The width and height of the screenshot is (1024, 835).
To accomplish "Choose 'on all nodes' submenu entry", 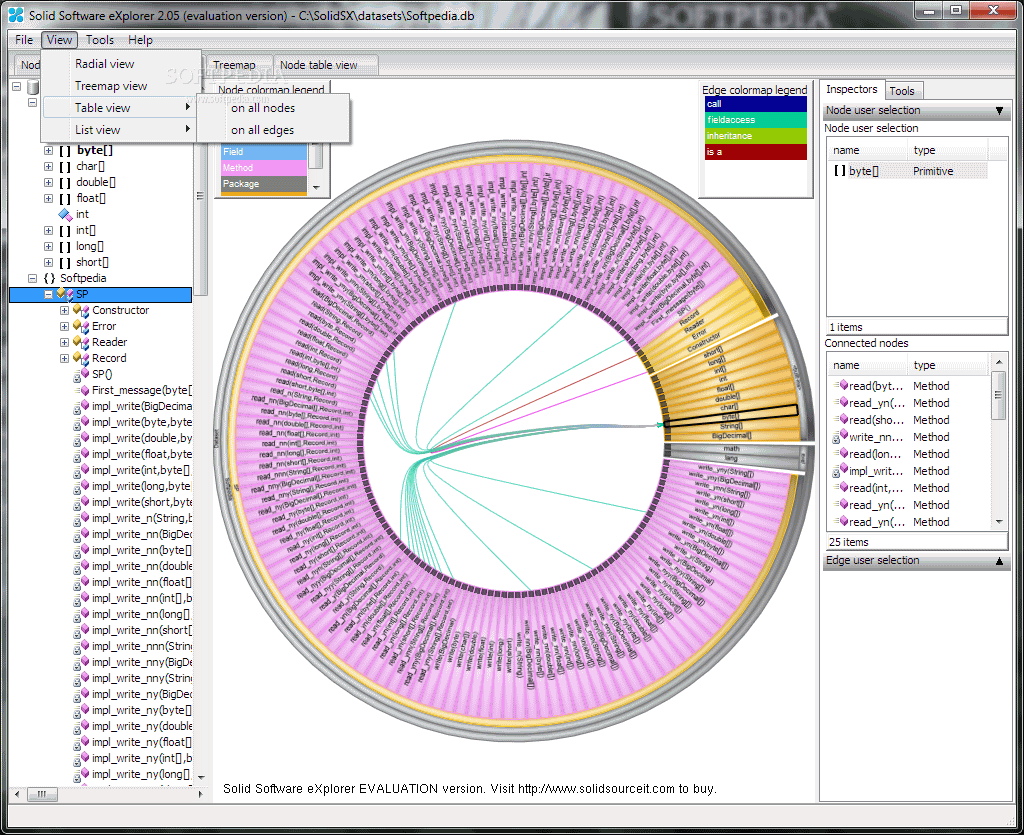I will (263, 108).
